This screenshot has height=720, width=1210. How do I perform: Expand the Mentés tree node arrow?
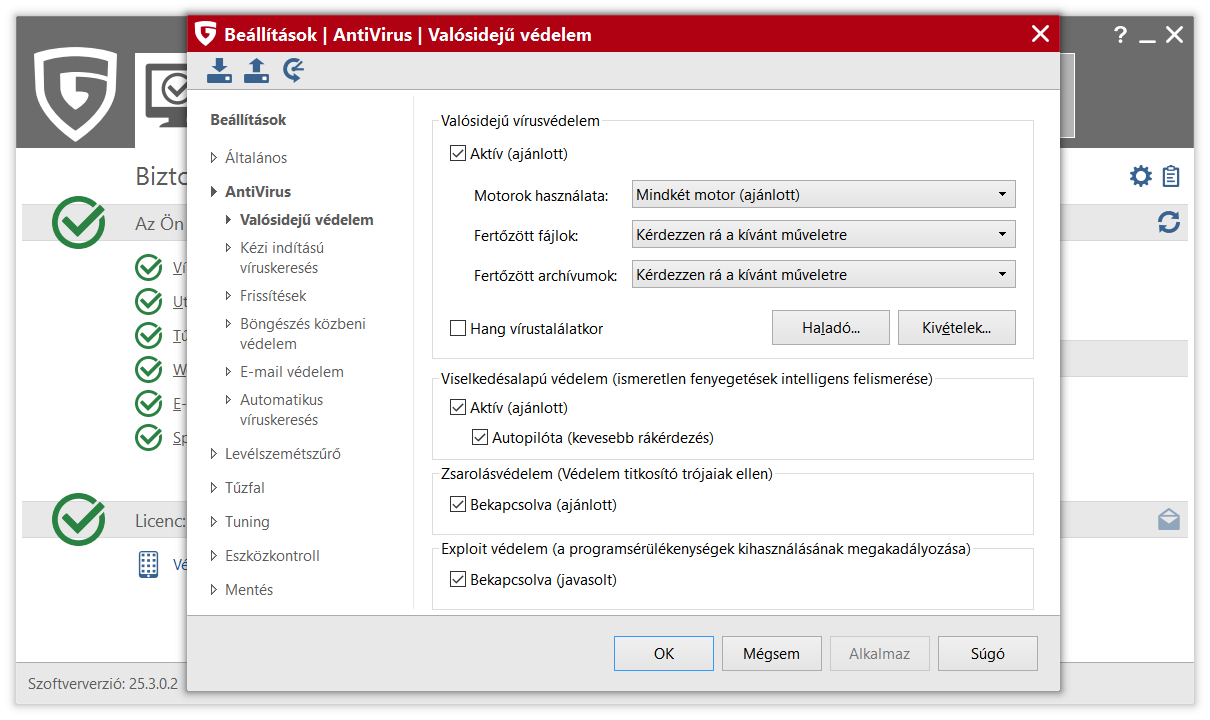click(x=213, y=590)
